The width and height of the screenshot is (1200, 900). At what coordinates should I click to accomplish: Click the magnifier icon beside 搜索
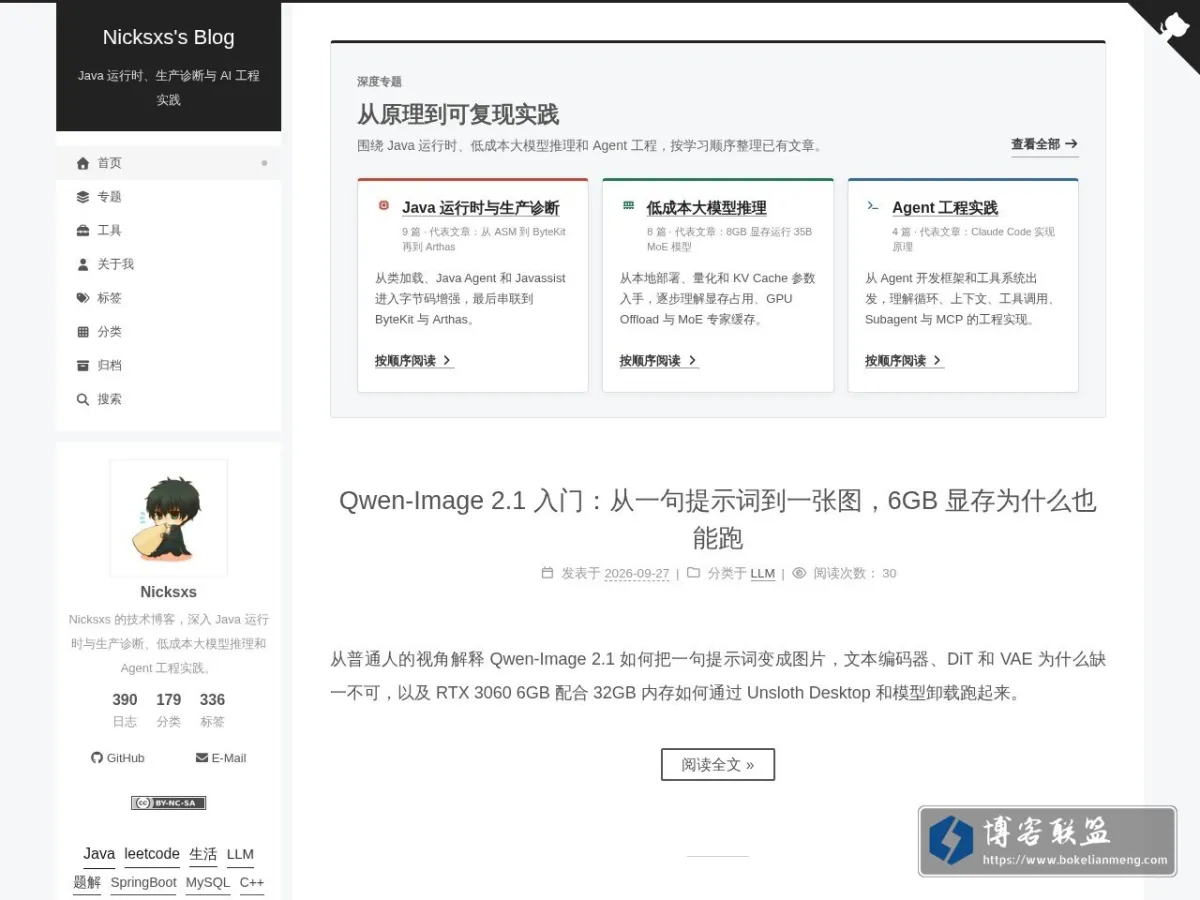click(x=83, y=399)
